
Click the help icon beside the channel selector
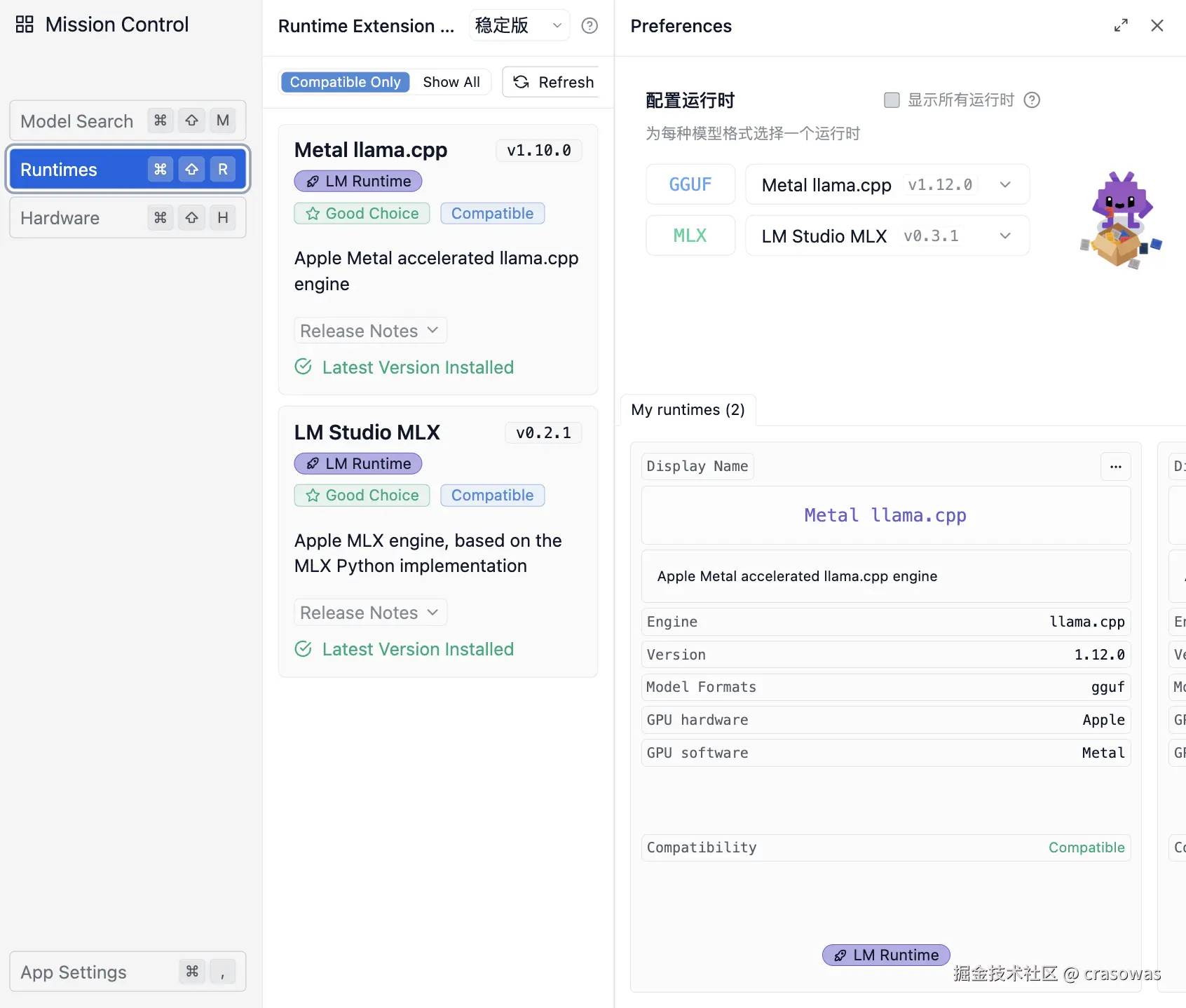[x=589, y=26]
